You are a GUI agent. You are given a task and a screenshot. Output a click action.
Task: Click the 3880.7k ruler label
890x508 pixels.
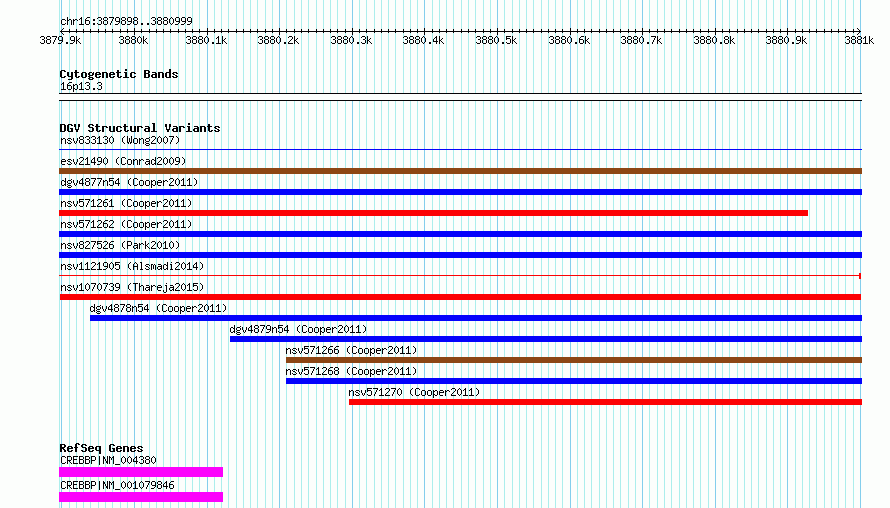pyautogui.click(x=641, y=40)
